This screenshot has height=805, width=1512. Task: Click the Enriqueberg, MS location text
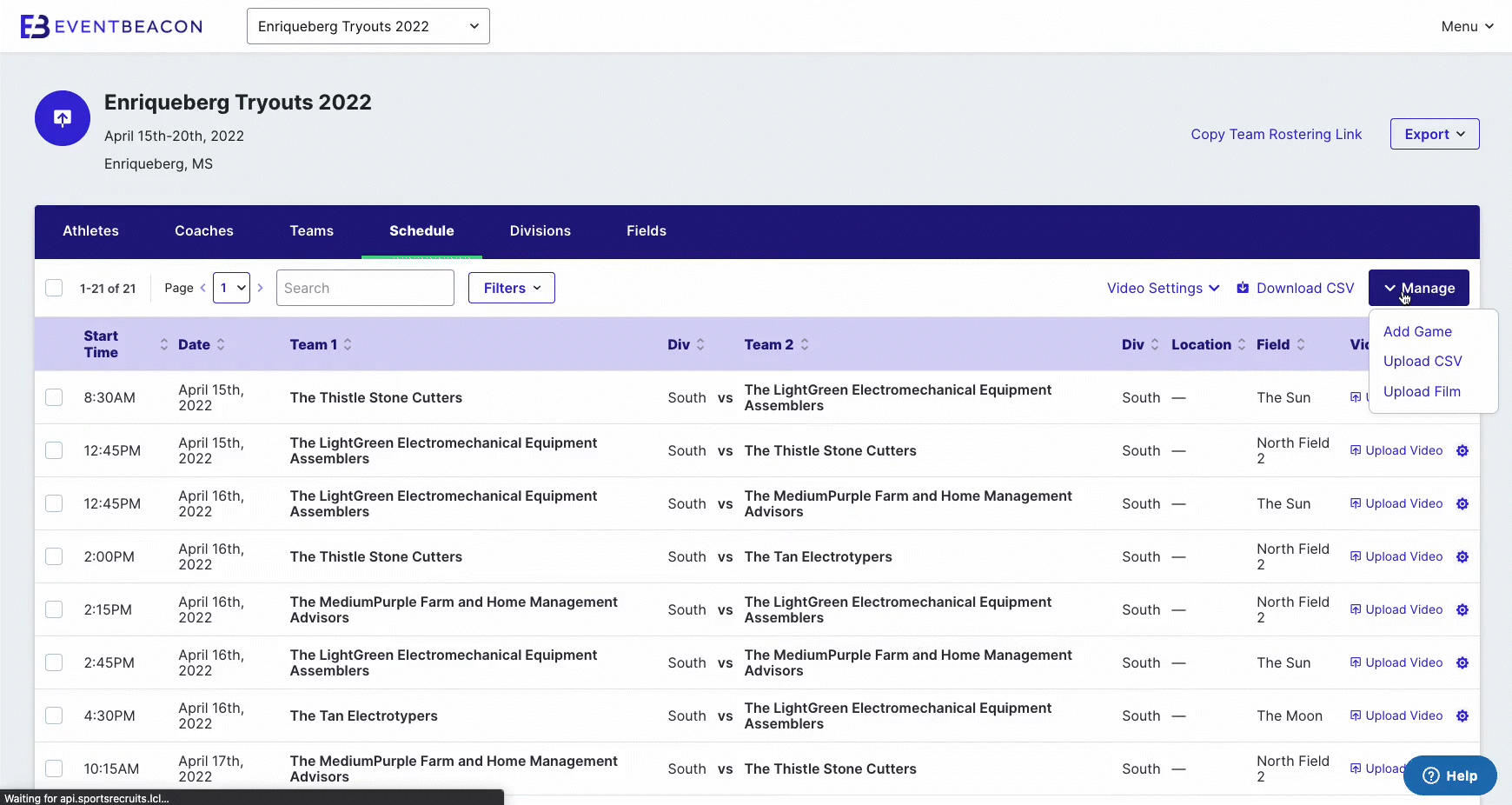158,163
